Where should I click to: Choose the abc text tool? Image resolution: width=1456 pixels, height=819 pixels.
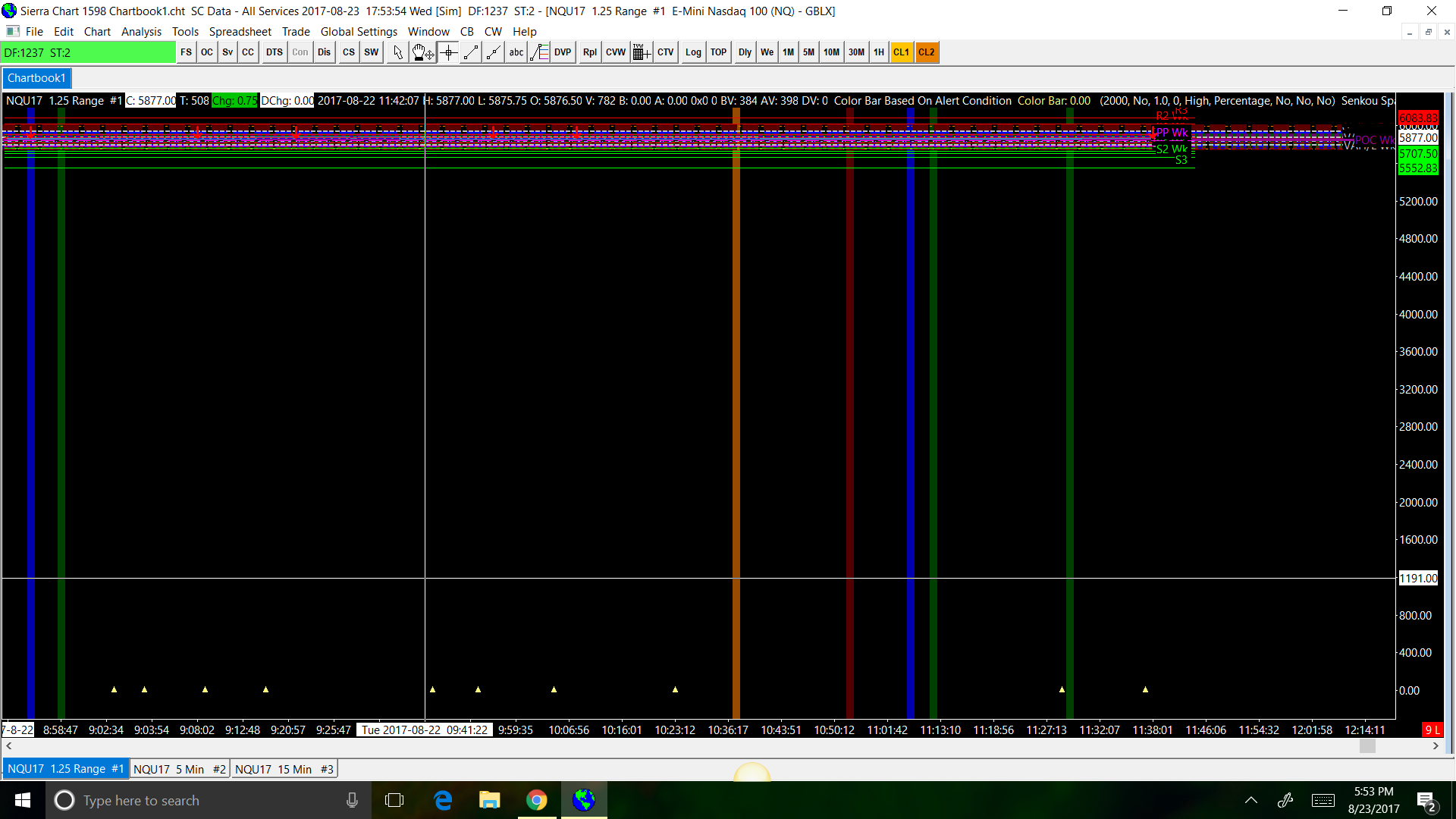[516, 52]
